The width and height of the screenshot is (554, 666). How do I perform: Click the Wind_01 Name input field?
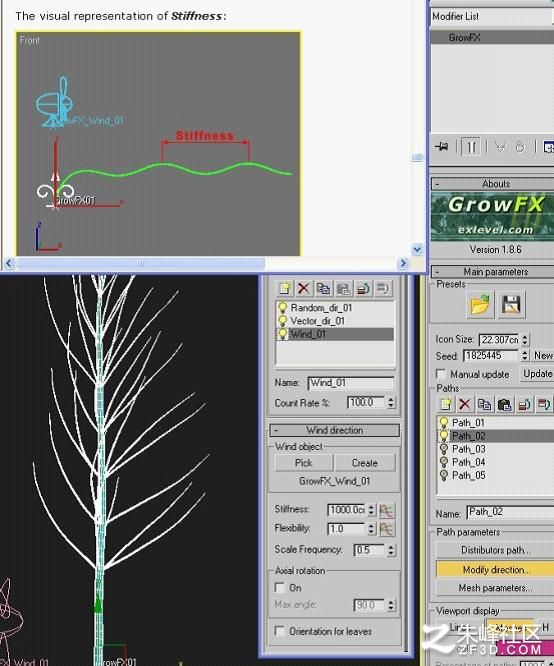351,383
